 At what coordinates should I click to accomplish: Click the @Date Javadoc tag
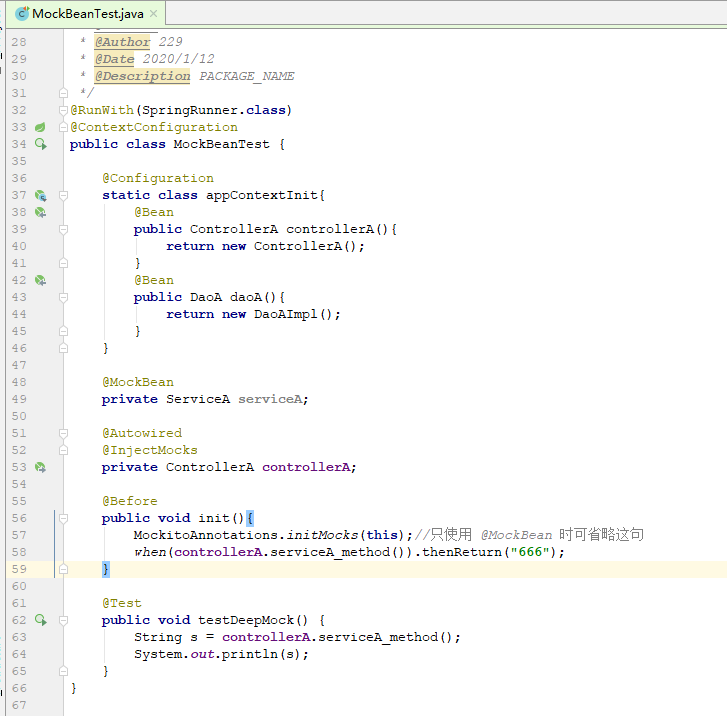coord(114,59)
